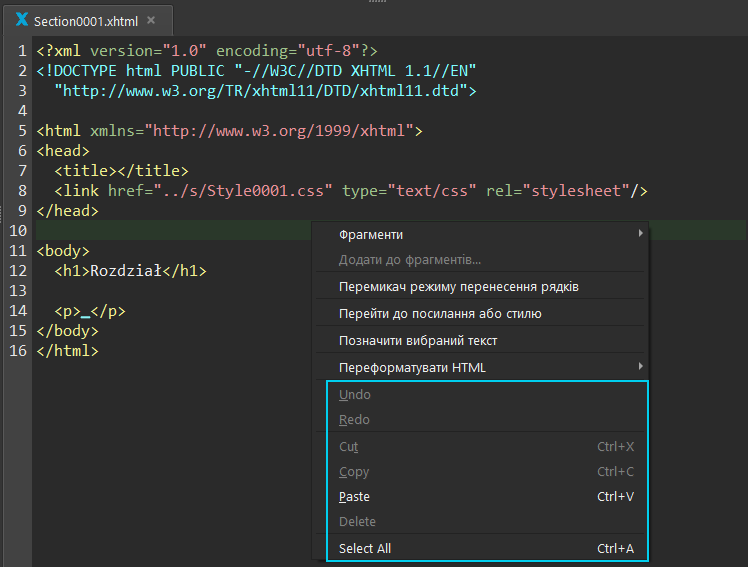This screenshot has height=567, width=748.
Task: Choose Перейти до посилання або стилю
Action: (x=440, y=314)
